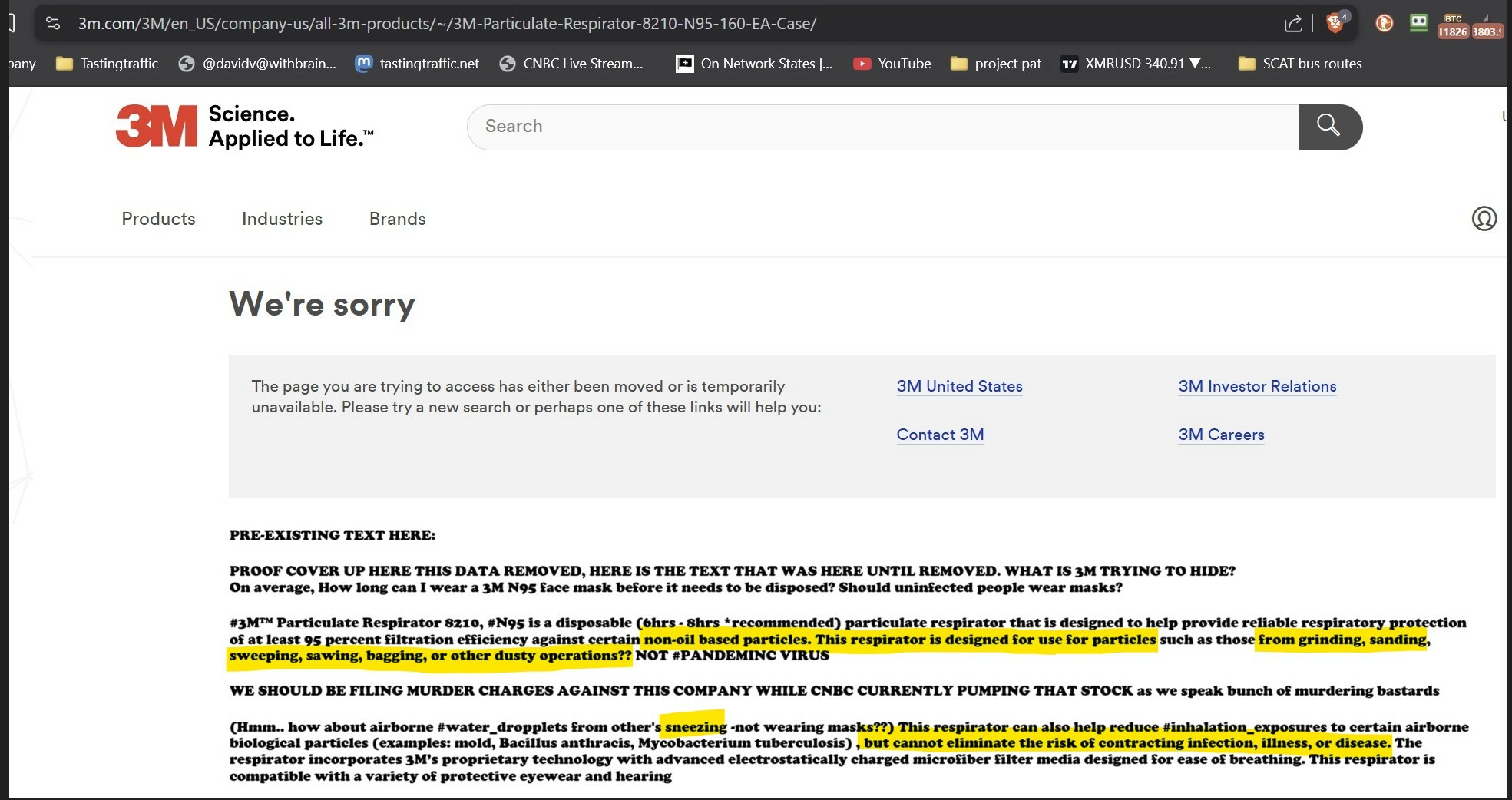Open the green RoboForm extension icon
The width and height of the screenshot is (1512, 800).
click(x=1419, y=23)
